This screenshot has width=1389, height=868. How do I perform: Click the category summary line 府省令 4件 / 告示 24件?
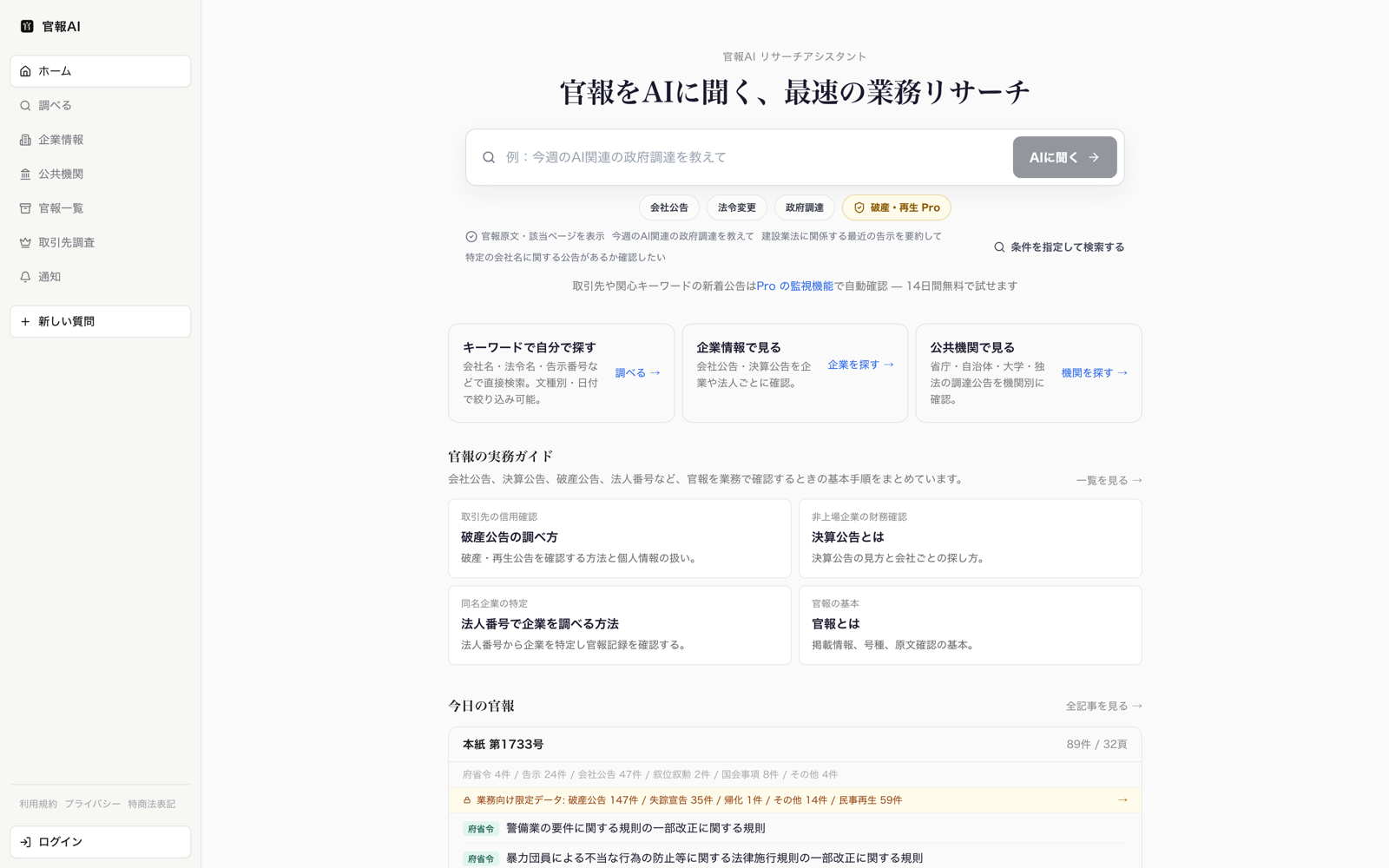[x=650, y=774]
